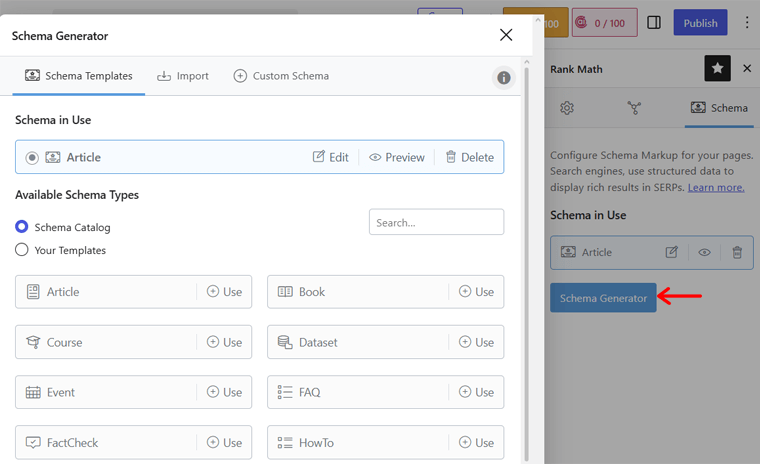This screenshot has width=760, height=464.
Task: Use the Article schema type
Action: click(224, 292)
